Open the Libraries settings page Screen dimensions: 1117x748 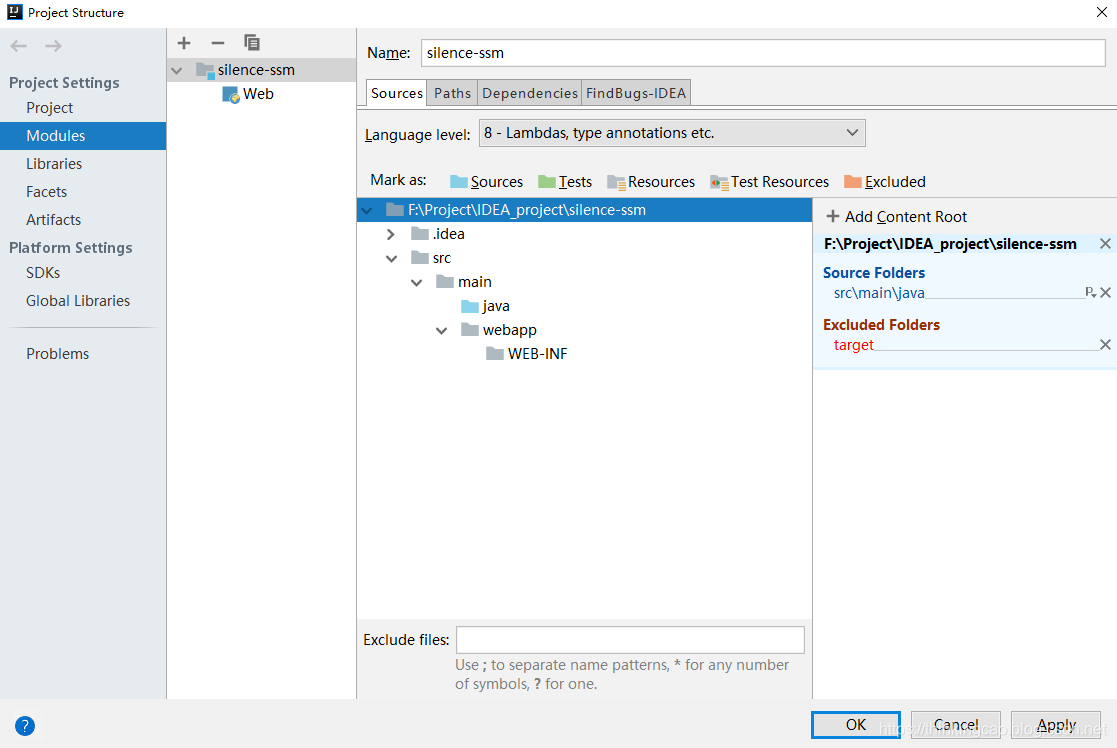(54, 164)
